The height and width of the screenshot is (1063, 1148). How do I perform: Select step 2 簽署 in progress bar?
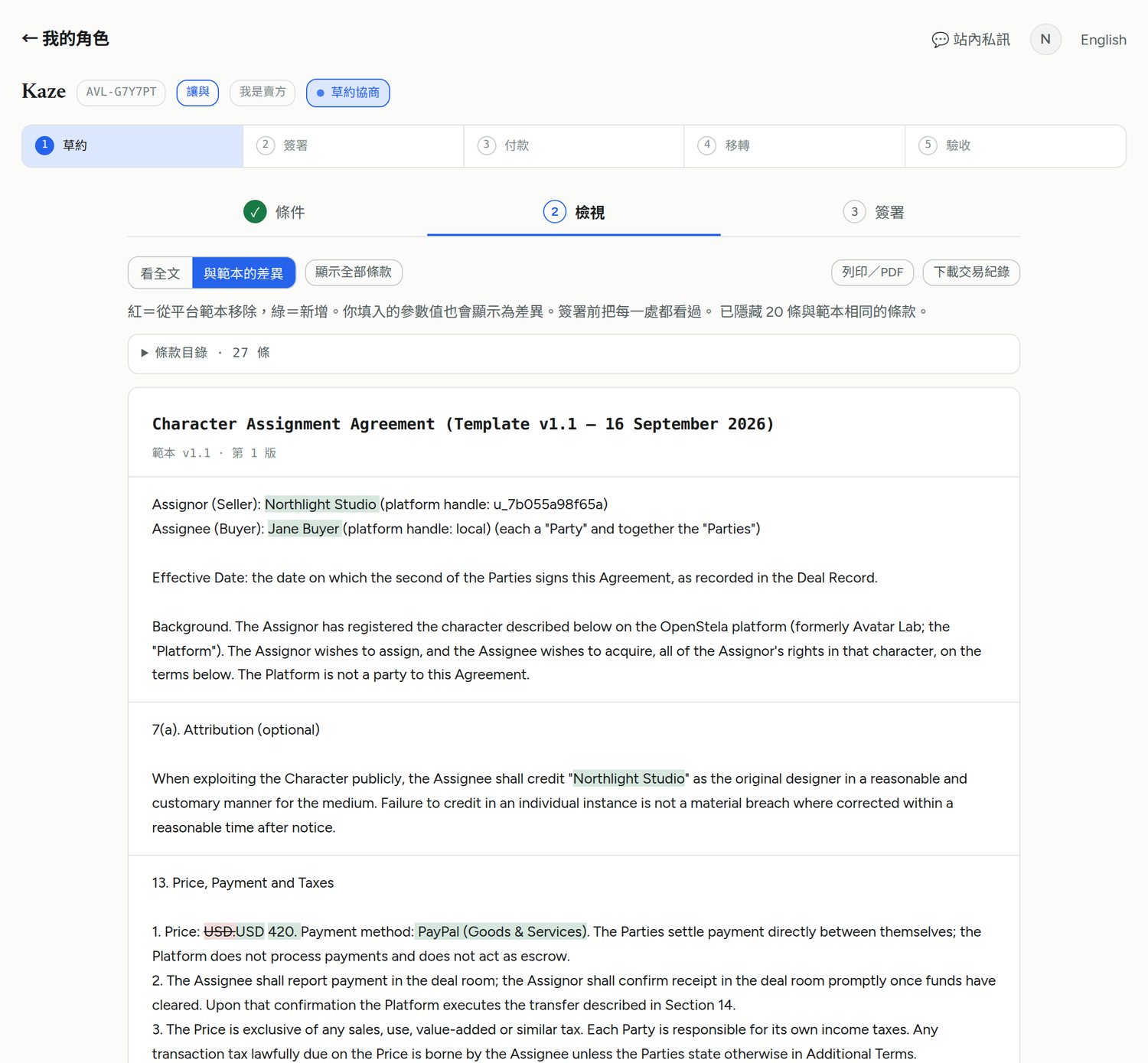[x=354, y=145]
